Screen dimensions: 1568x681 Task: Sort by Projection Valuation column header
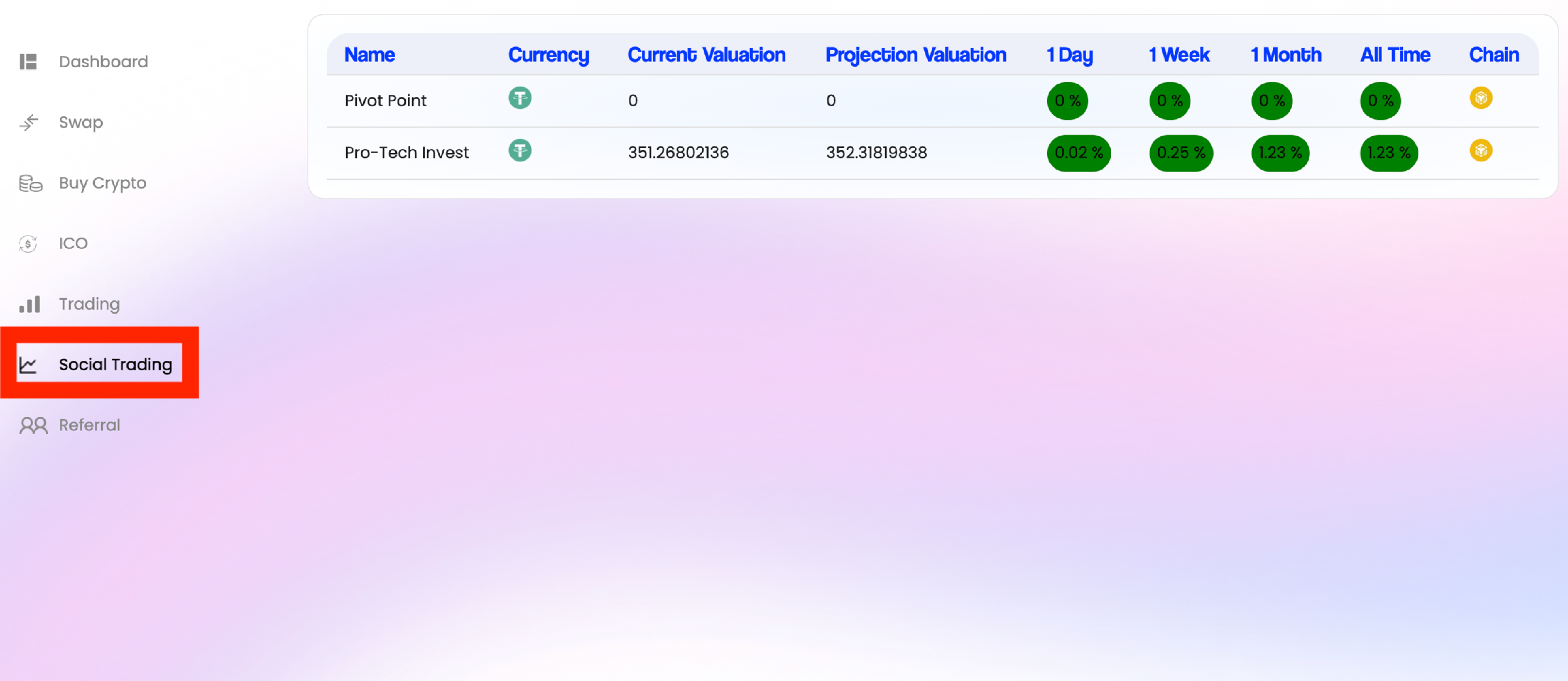(915, 55)
